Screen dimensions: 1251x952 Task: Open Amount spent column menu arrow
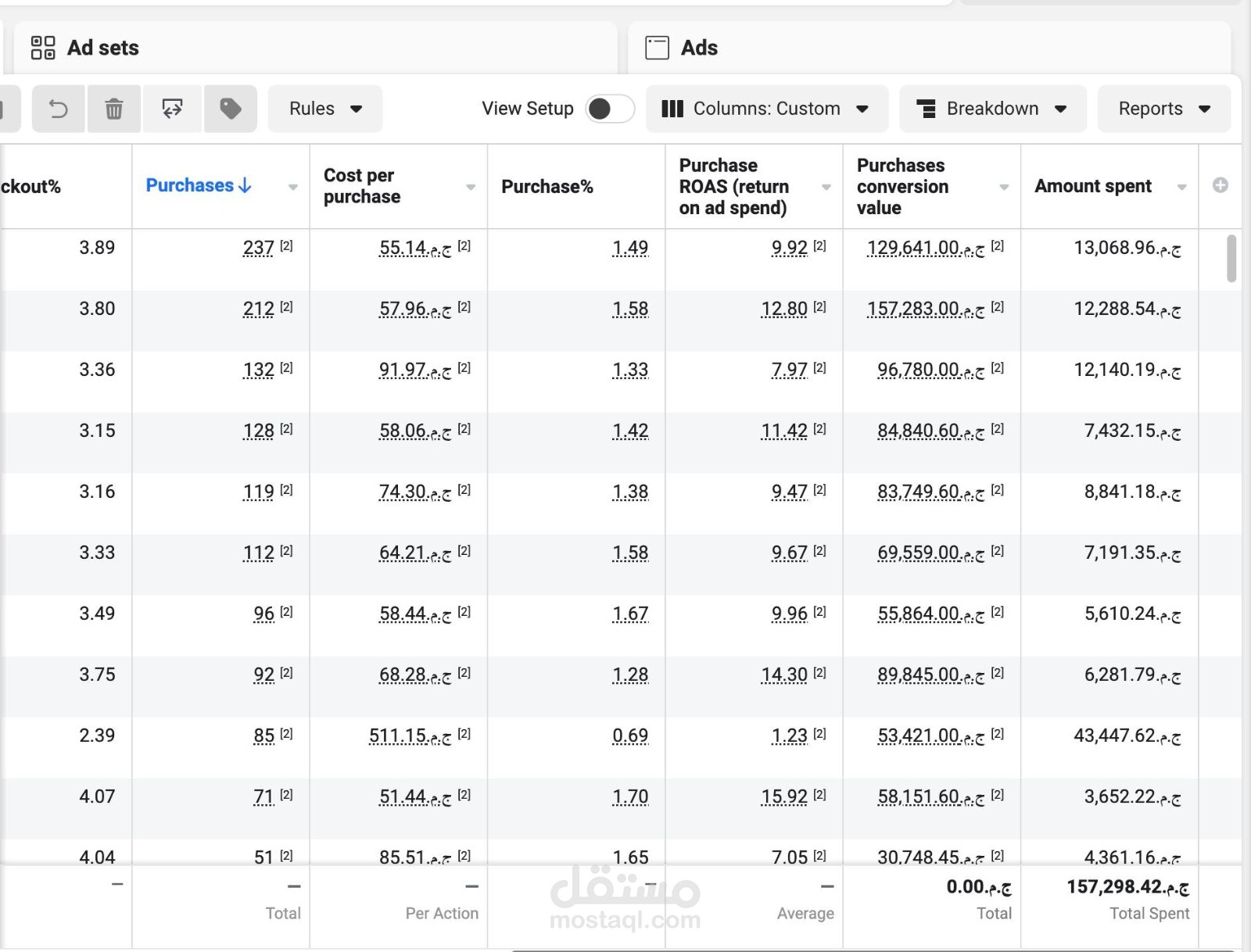1181,187
